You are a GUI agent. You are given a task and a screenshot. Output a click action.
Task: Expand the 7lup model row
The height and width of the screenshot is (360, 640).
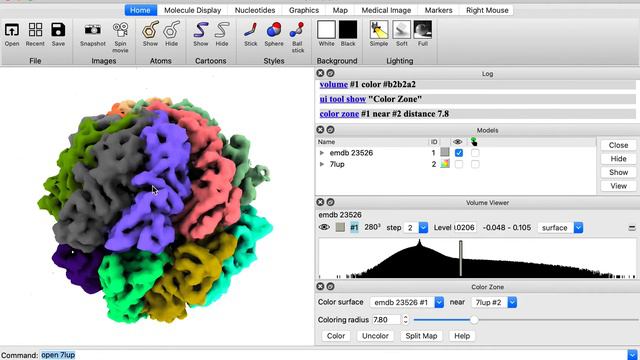tap(322, 164)
